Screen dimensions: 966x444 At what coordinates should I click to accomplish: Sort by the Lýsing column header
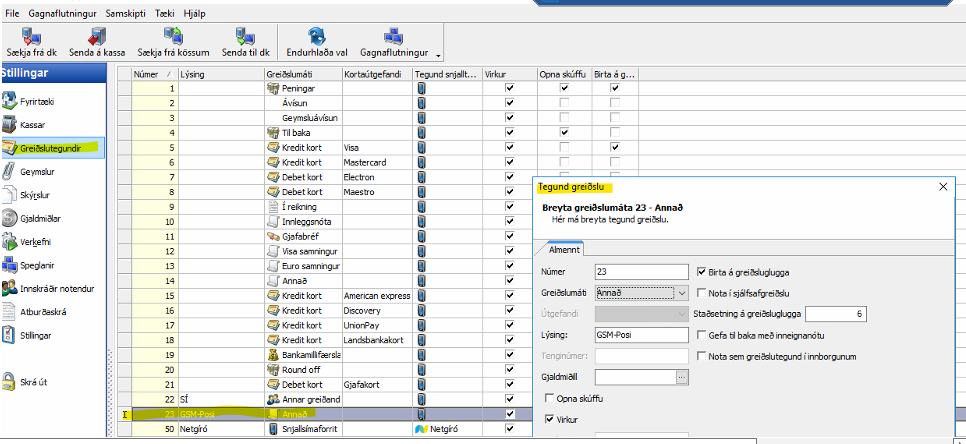click(x=220, y=74)
